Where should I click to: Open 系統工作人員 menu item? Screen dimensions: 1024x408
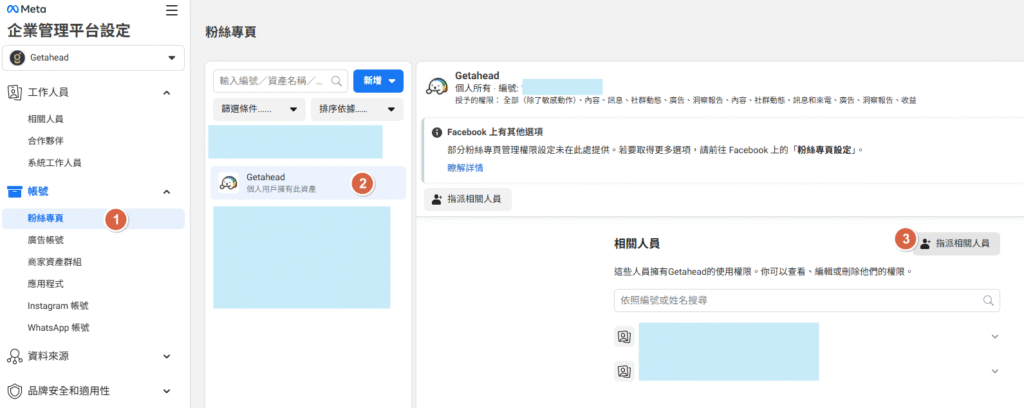point(54,162)
